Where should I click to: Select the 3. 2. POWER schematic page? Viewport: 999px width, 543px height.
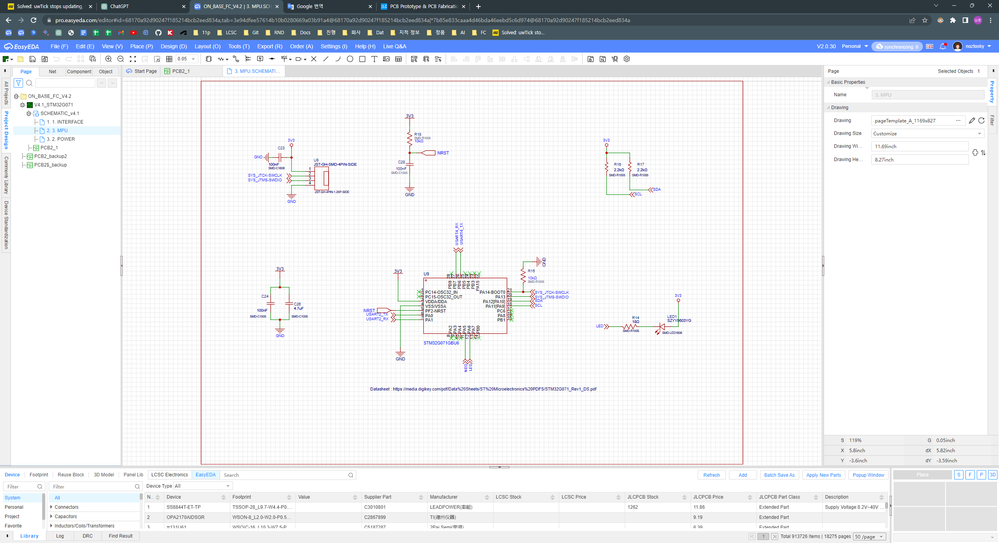click(x=61, y=139)
